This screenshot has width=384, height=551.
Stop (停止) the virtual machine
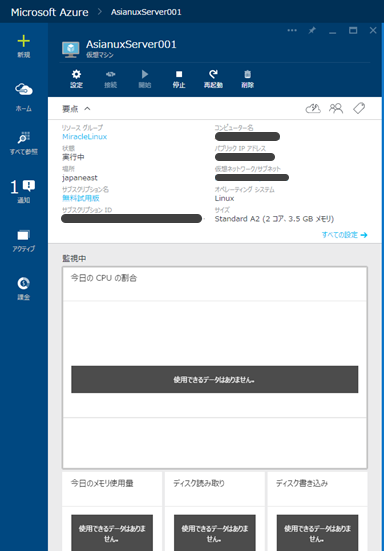179,79
